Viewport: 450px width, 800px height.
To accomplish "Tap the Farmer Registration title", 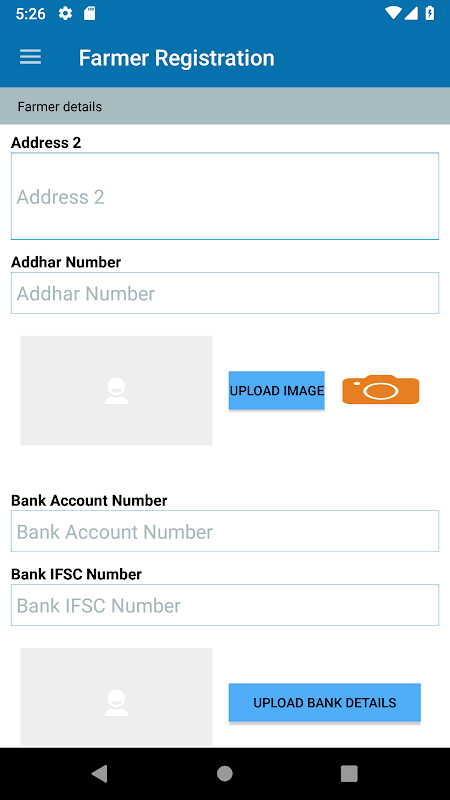I will [x=177, y=58].
